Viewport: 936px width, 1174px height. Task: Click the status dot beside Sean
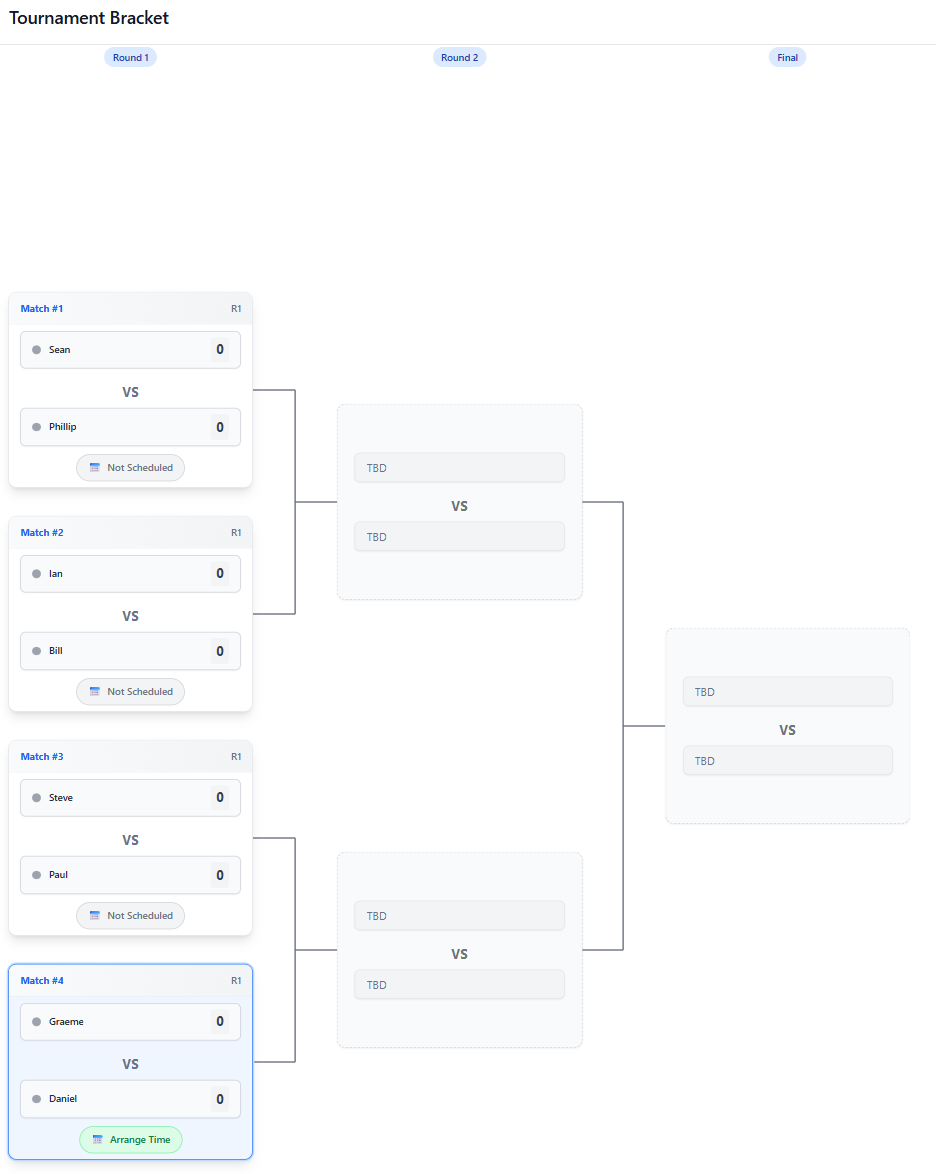37,350
